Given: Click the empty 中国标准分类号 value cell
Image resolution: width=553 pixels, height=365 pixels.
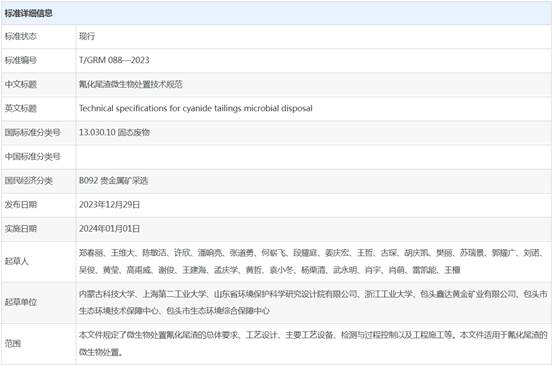Looking at the screenshot, I should [x=314, y=157].
